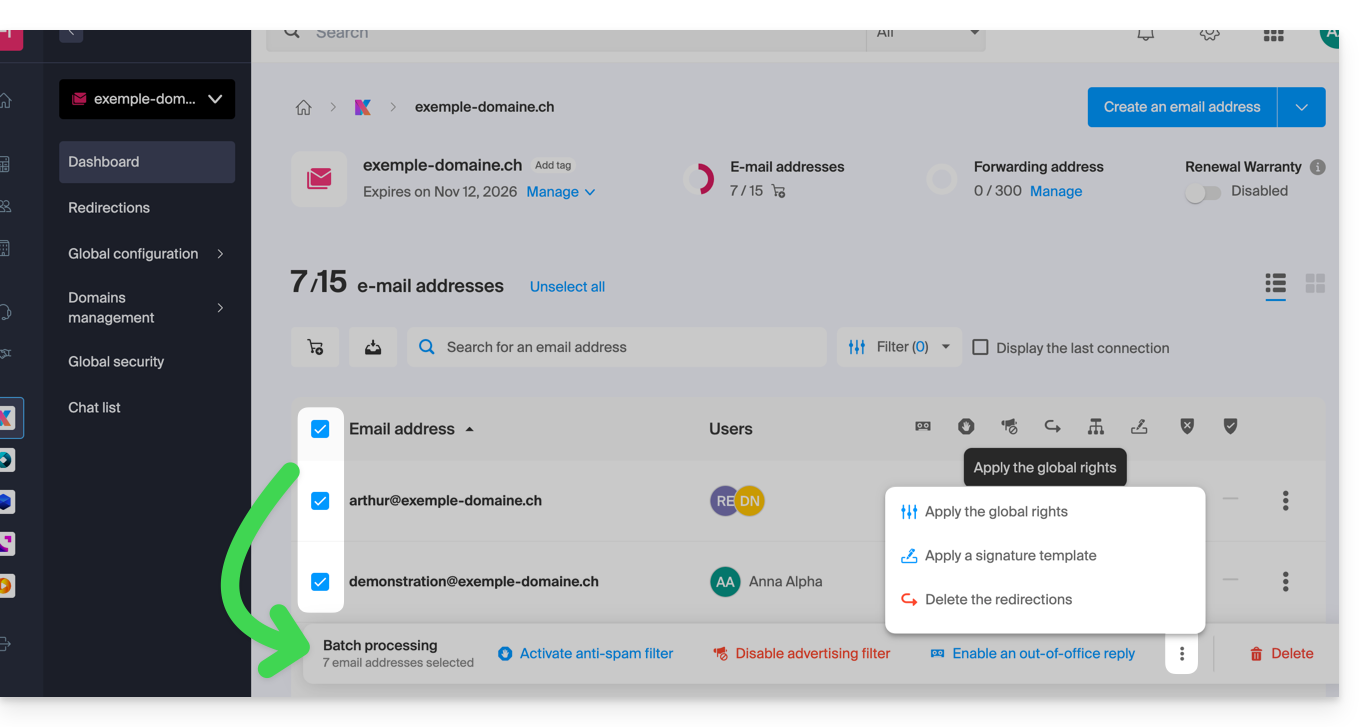This screenshot has width=1369, height=727.
Task: Click the signature column icon
Action: pos(1139,427)
